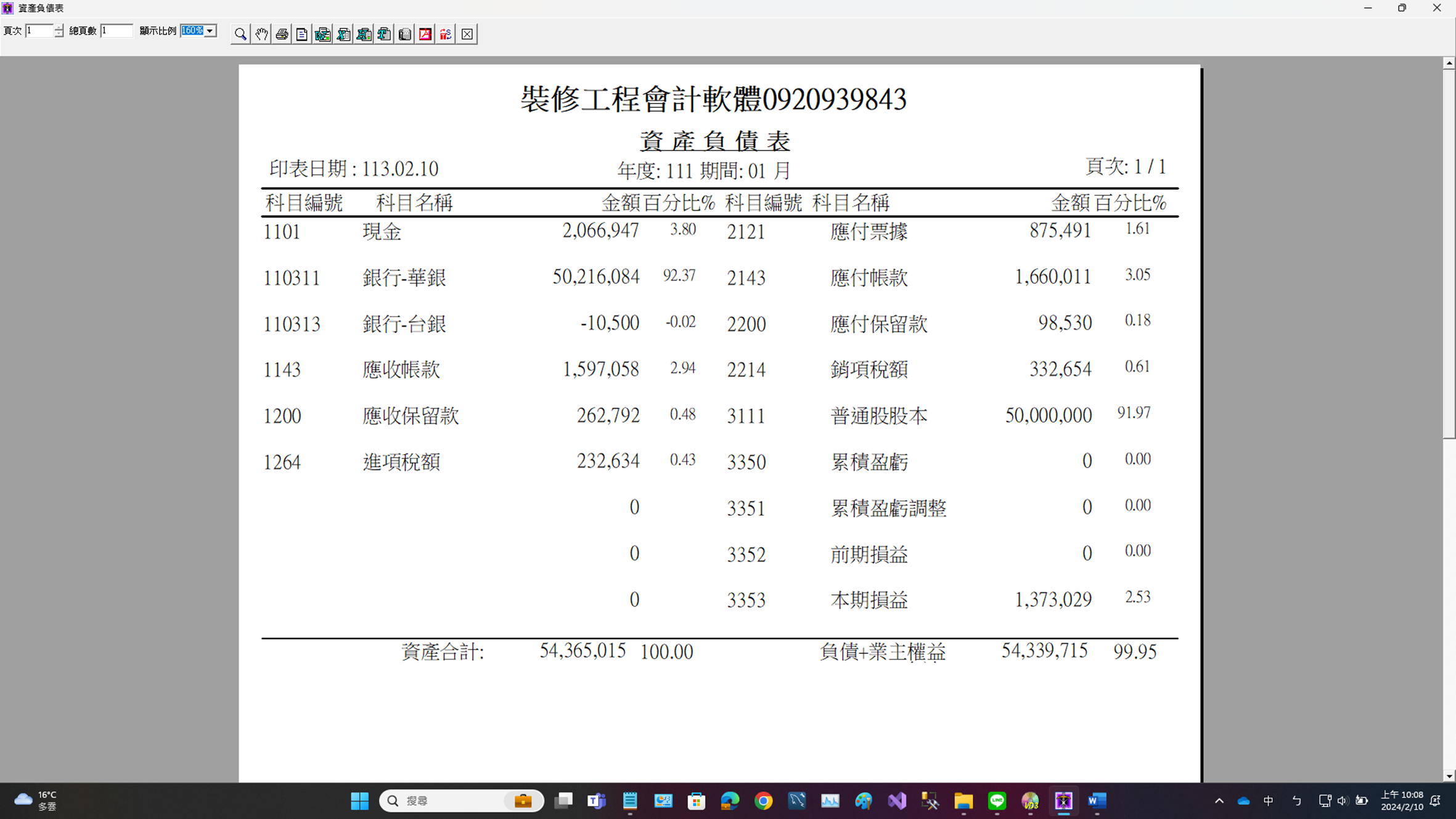Open OneDrive cloud tray icon
The image size is (1456, 819).
click(1243, 801)
